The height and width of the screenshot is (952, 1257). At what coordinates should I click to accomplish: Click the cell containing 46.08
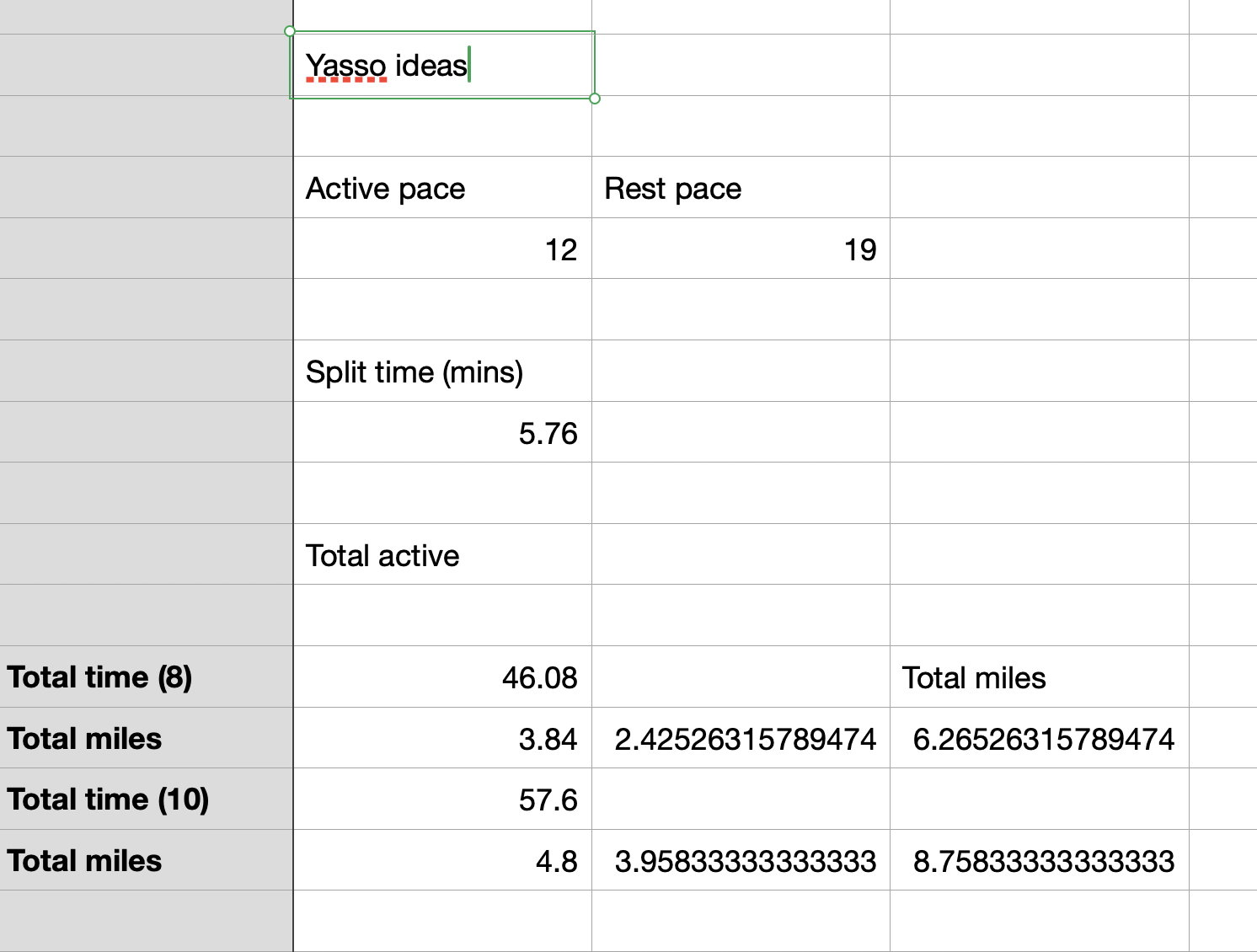pos(442,677)
